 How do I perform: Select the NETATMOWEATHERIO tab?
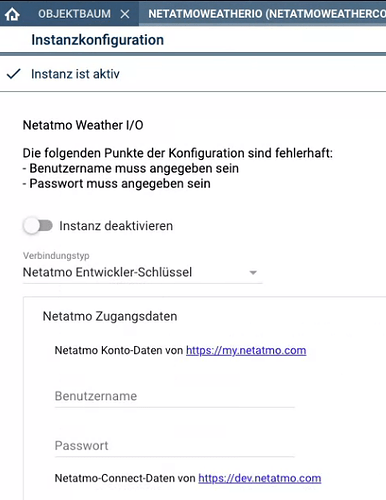coord(267,14)
